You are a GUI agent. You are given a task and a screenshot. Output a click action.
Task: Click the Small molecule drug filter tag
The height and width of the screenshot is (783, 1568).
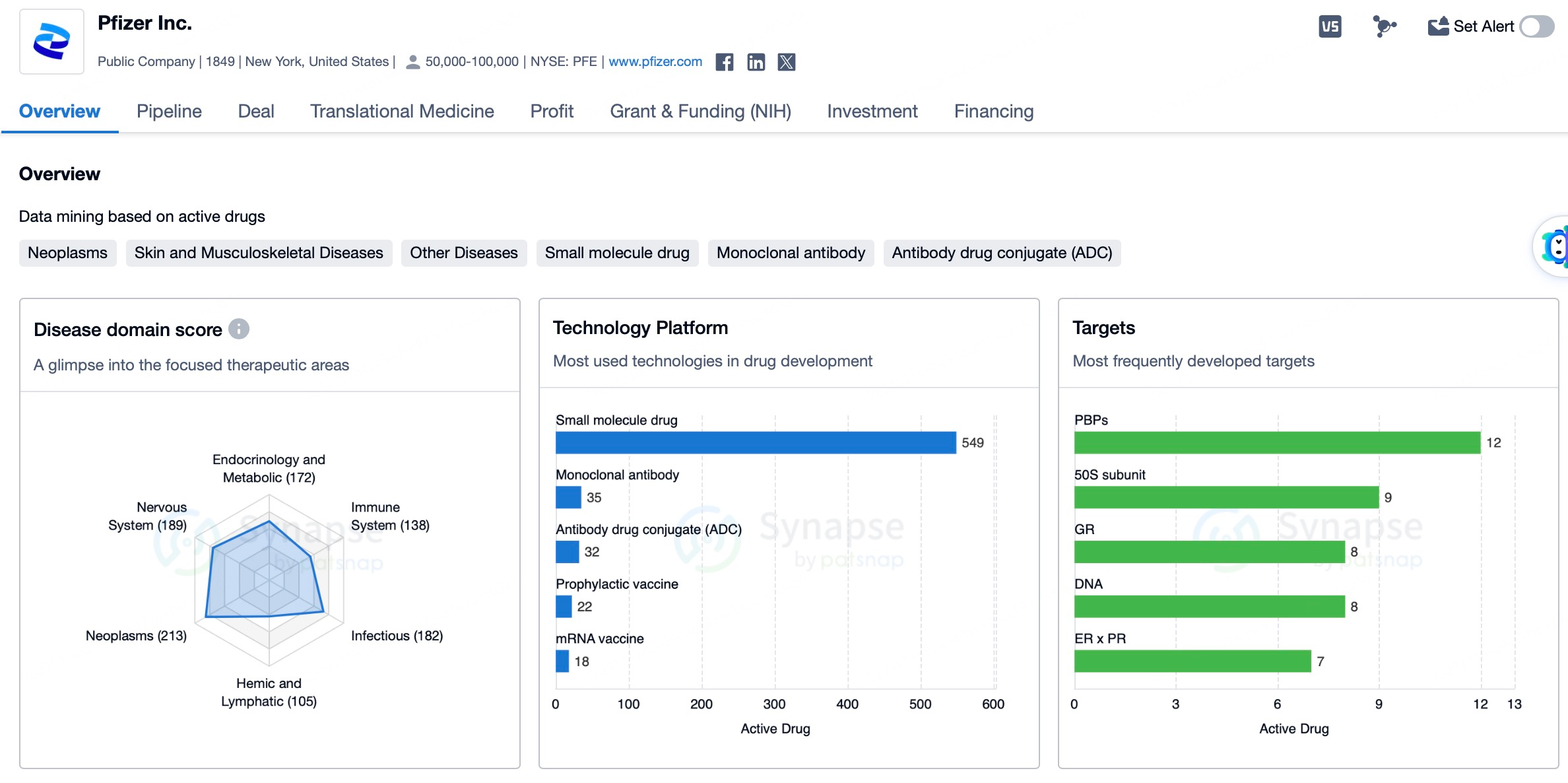tap(617, 252)
